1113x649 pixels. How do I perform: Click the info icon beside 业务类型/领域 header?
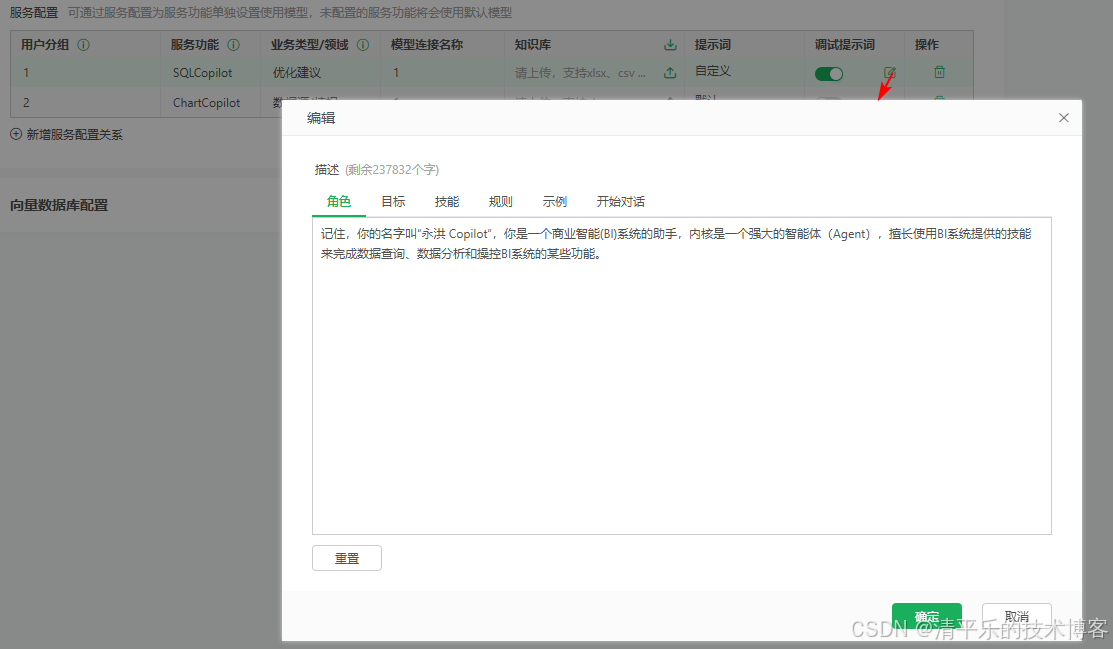click(363, 44)
